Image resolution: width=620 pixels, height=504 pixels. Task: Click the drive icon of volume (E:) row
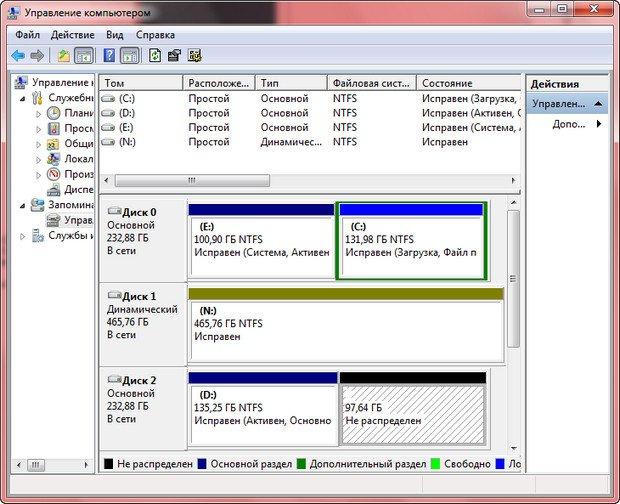108,128
